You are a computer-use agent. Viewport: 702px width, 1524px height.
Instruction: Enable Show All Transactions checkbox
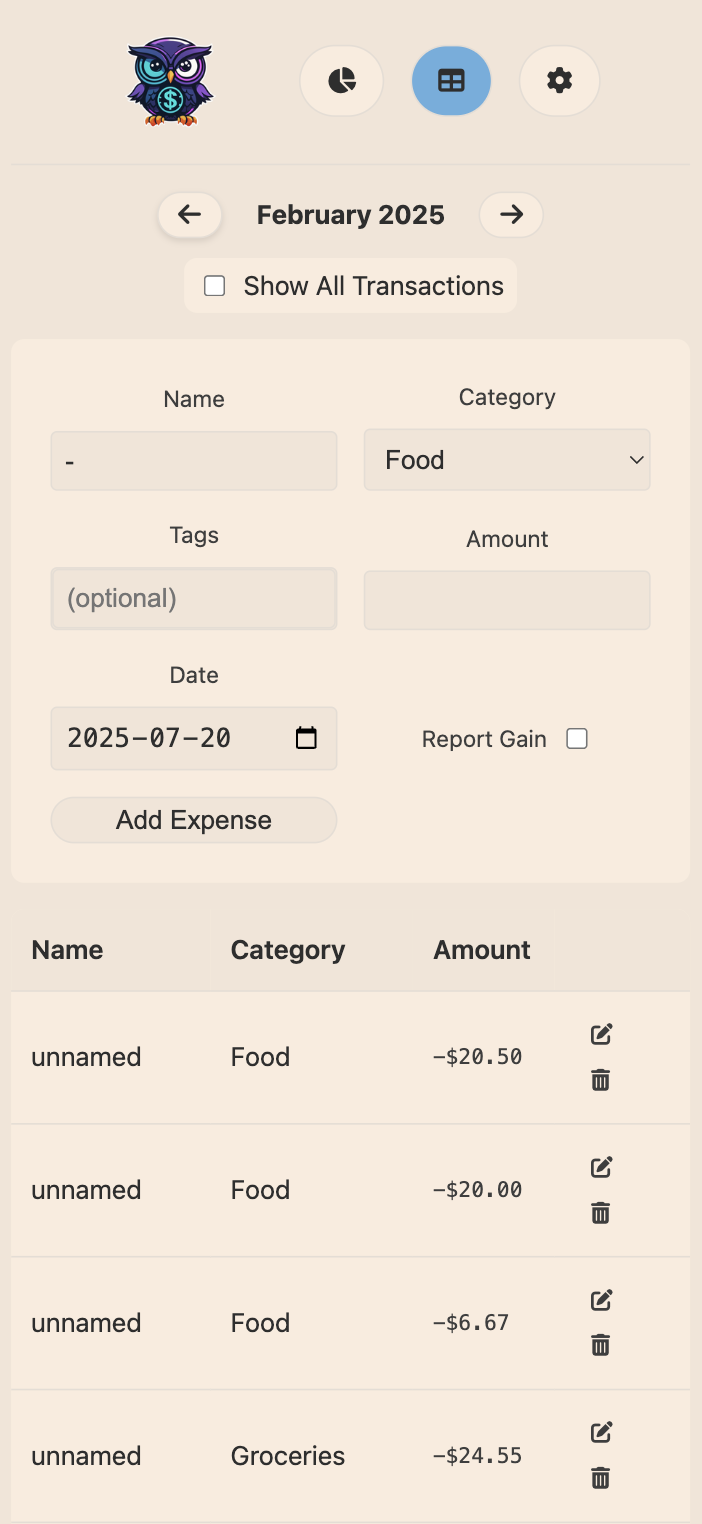[214, 287]
